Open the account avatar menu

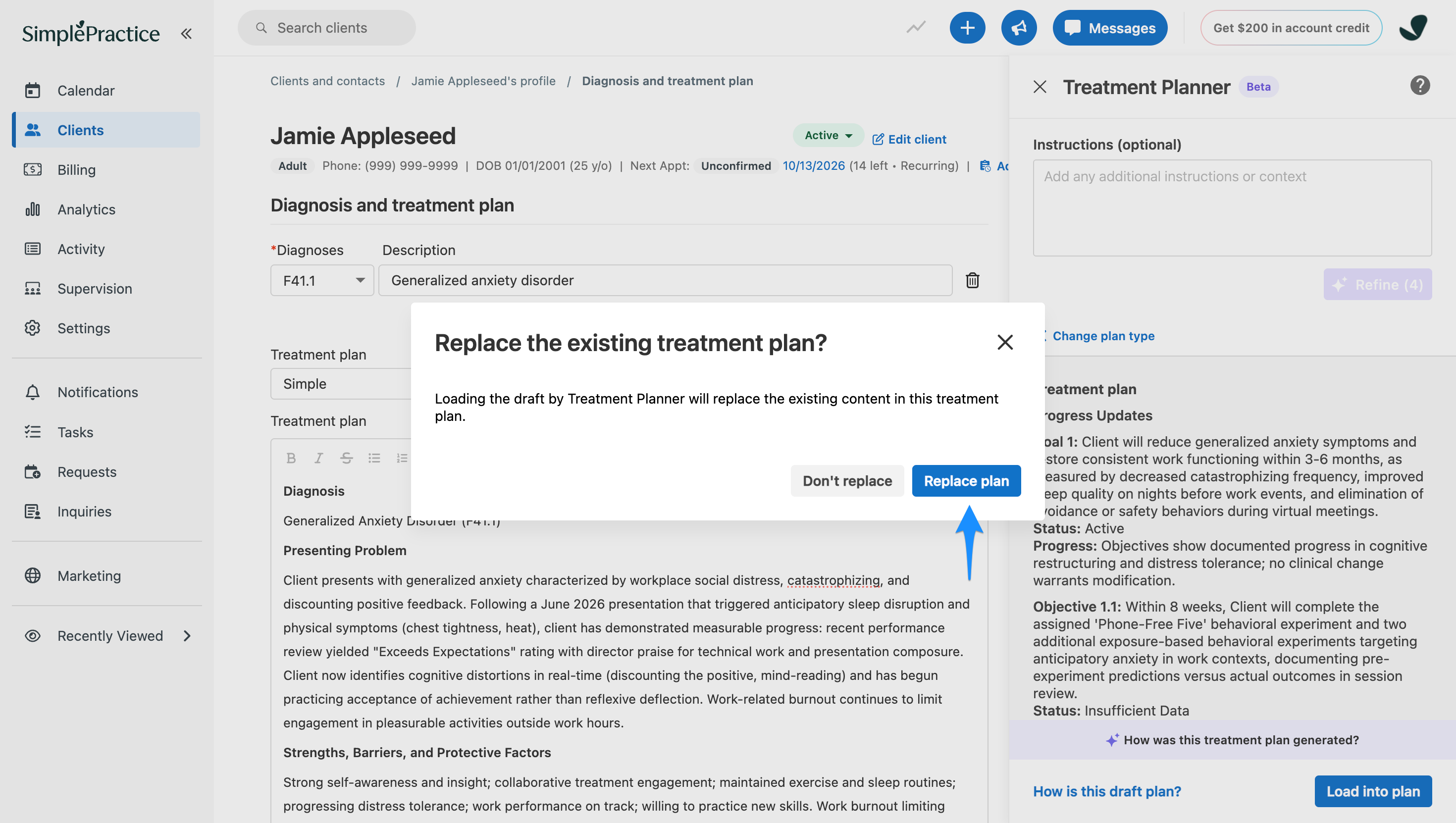[x=1413, y=28]
